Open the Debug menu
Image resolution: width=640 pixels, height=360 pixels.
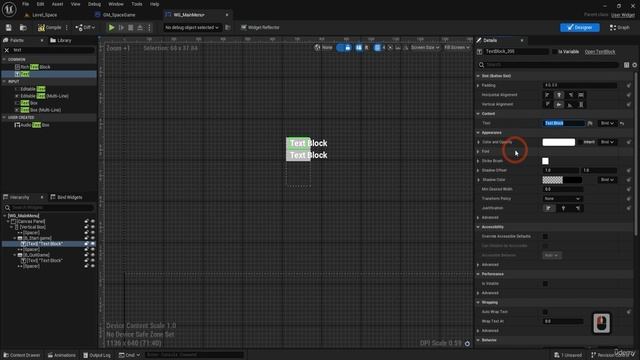coord(94,4)
